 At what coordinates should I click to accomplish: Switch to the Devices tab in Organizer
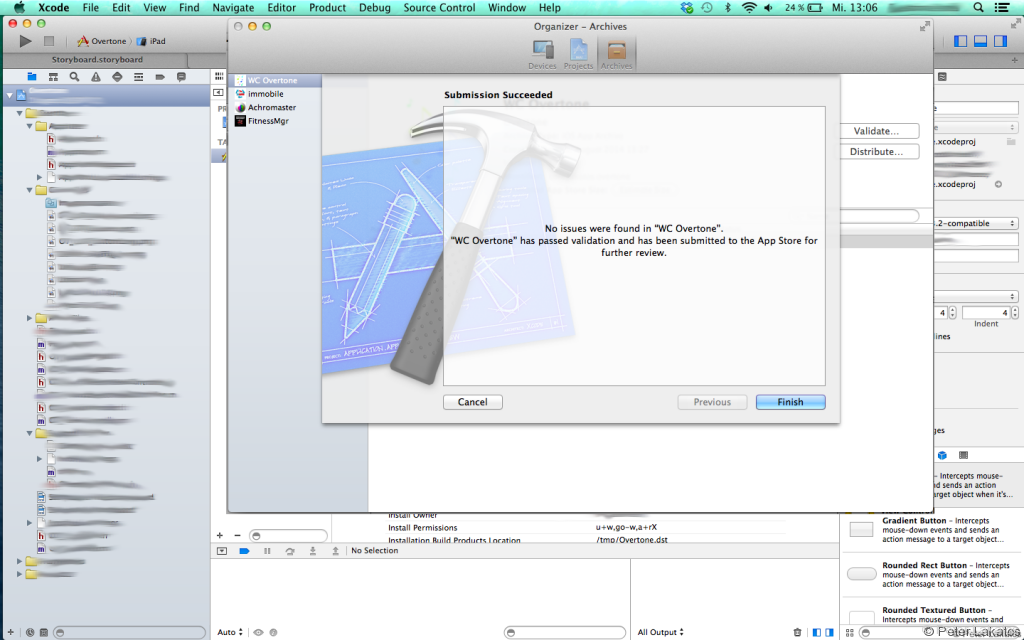coord(542,55)
